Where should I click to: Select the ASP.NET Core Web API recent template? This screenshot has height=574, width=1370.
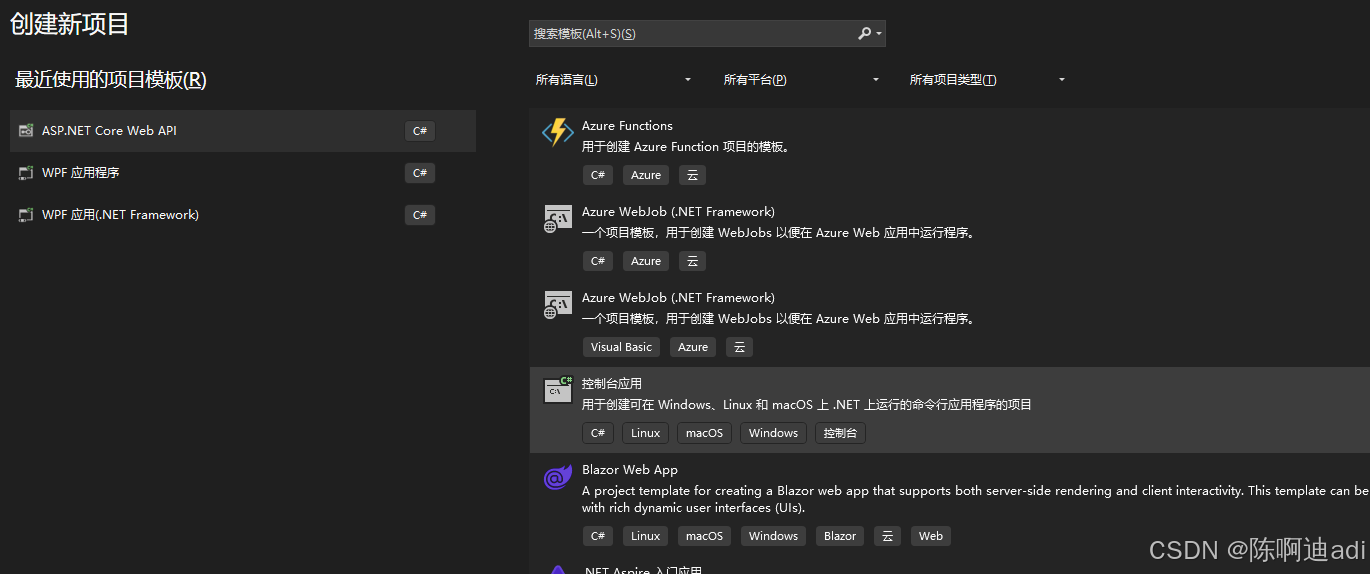tap(243, 131)
